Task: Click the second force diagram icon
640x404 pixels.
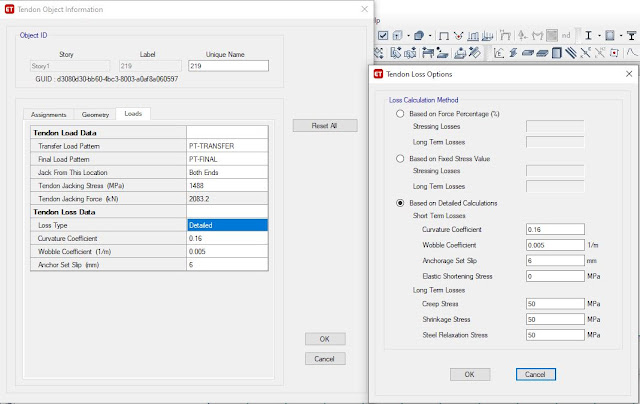Action: click(x=487, y=36)
